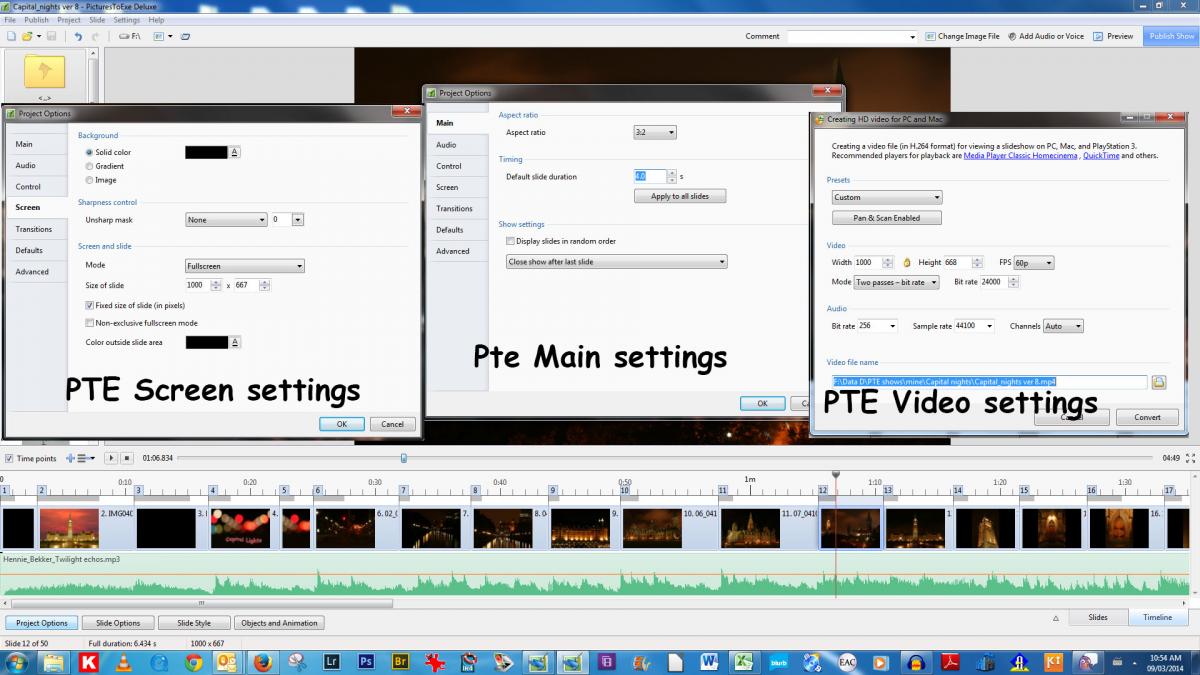Click the Convert button
1200x675 pixels.
pos(1146,417)
